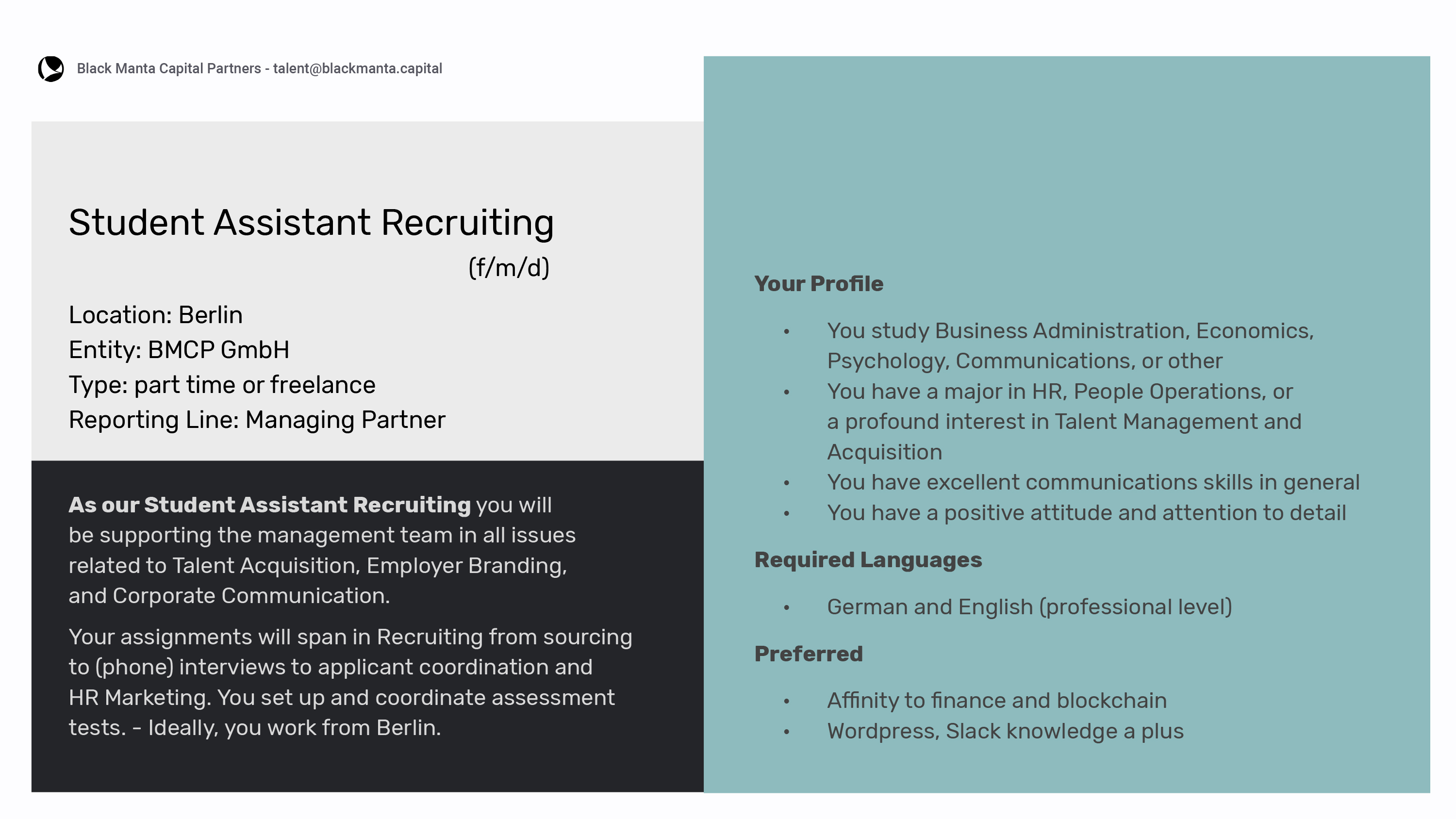The height and width of the screenshot is (819, 1456).
Task: Click the Required Languages heading
Action: 868,559
